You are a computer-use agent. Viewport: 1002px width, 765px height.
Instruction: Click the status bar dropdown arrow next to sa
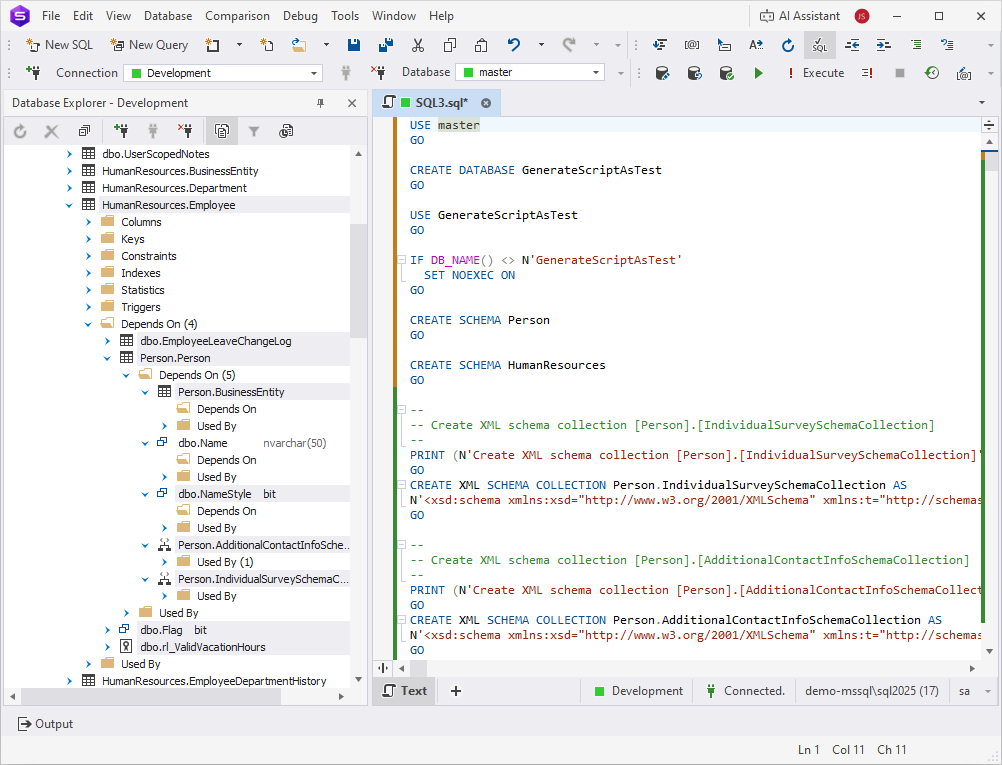[988, 692]
